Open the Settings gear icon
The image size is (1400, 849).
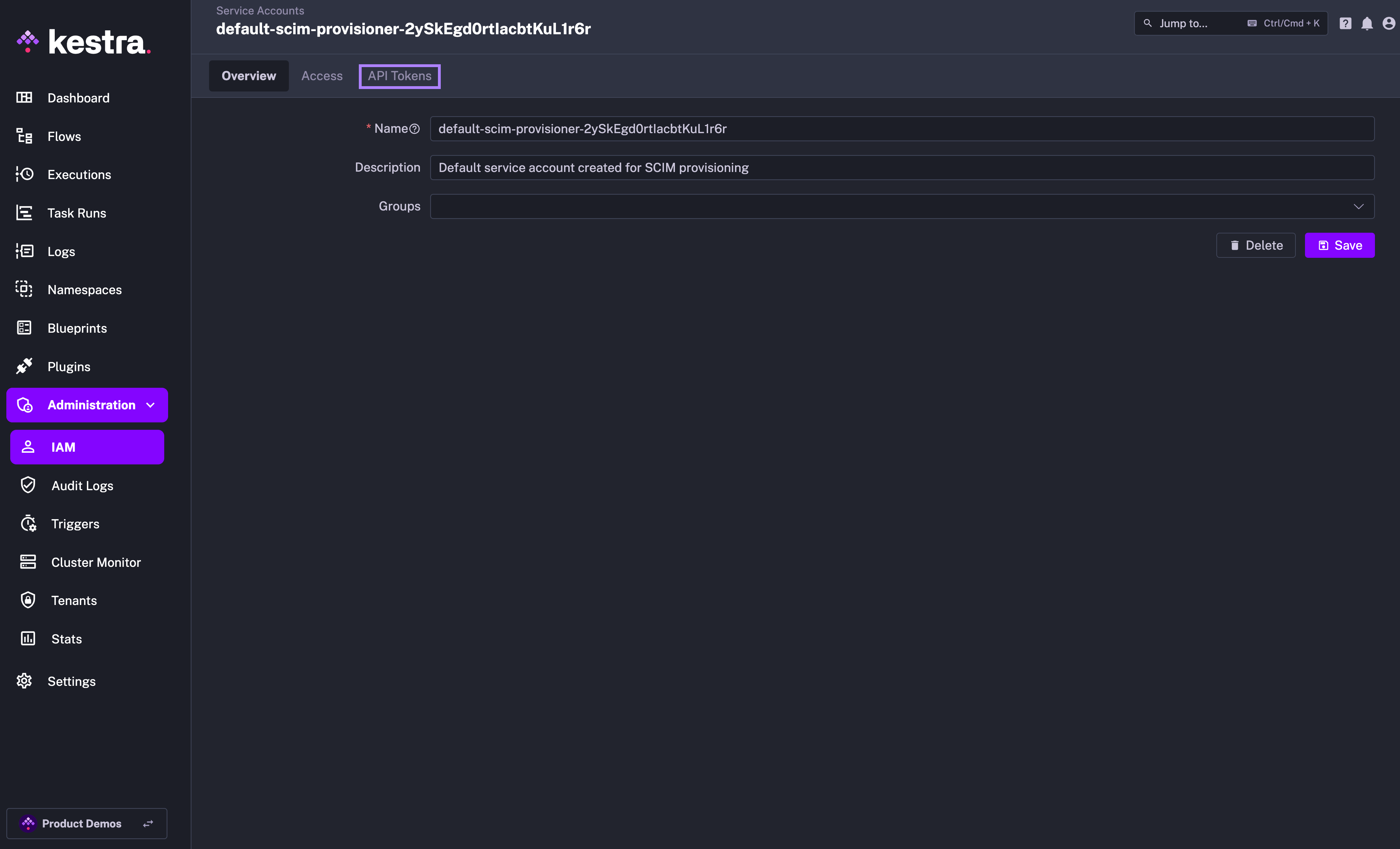[x=24, y=681]
